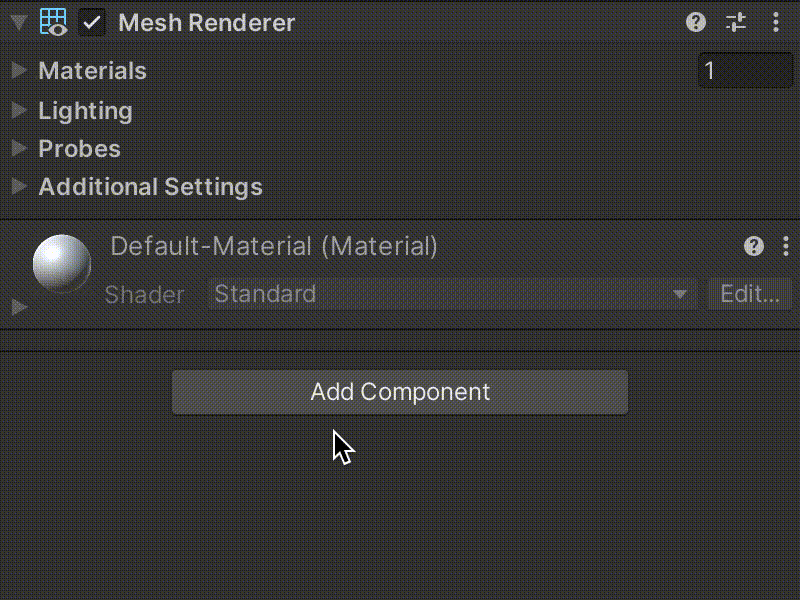800x600 pixels.
Task: Expand the Lighting section
Action: 18,111
